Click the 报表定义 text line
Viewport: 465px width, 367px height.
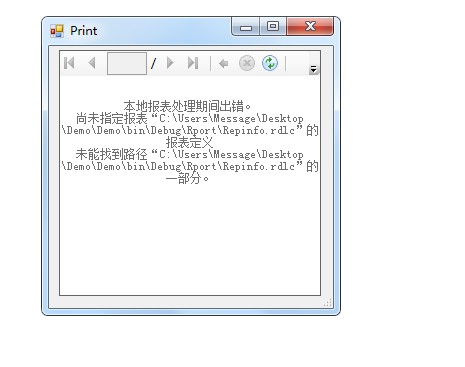pos(189,142)
